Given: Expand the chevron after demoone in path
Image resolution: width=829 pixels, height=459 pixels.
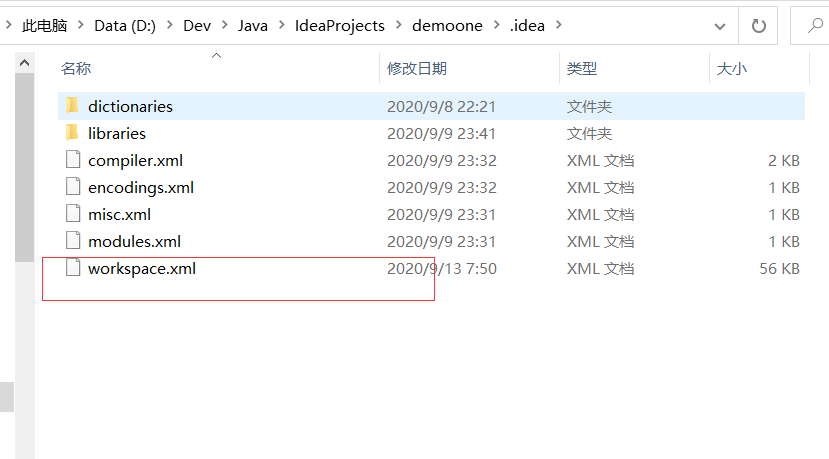Looking at the screenshot, I should point(496,25).
